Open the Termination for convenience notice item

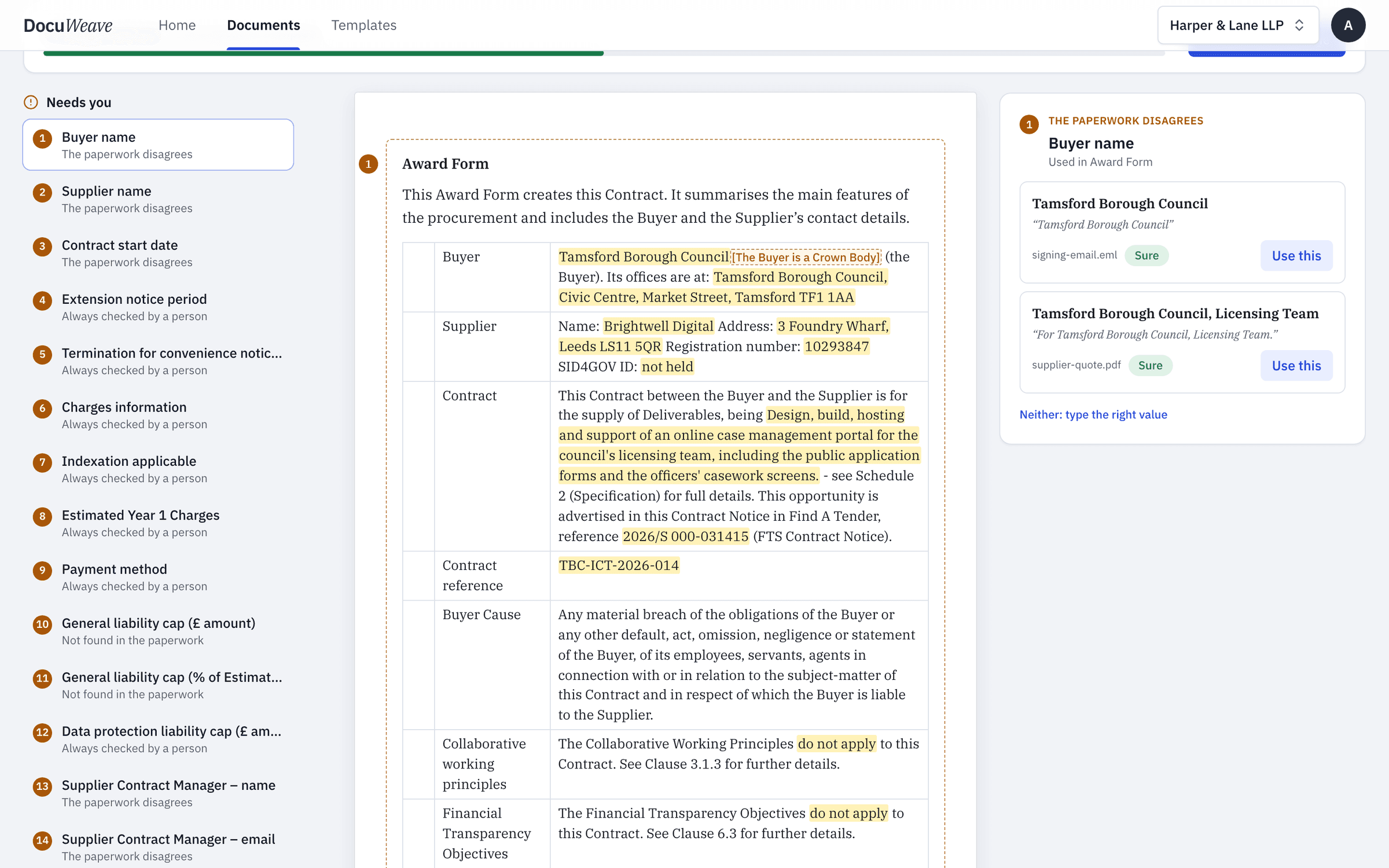158,361
